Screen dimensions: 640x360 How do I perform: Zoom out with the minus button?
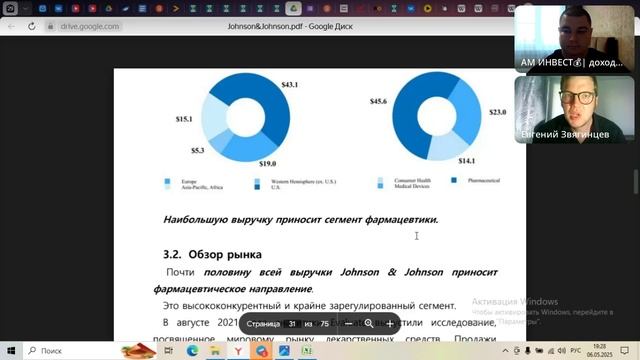click(x=348, y=324)
